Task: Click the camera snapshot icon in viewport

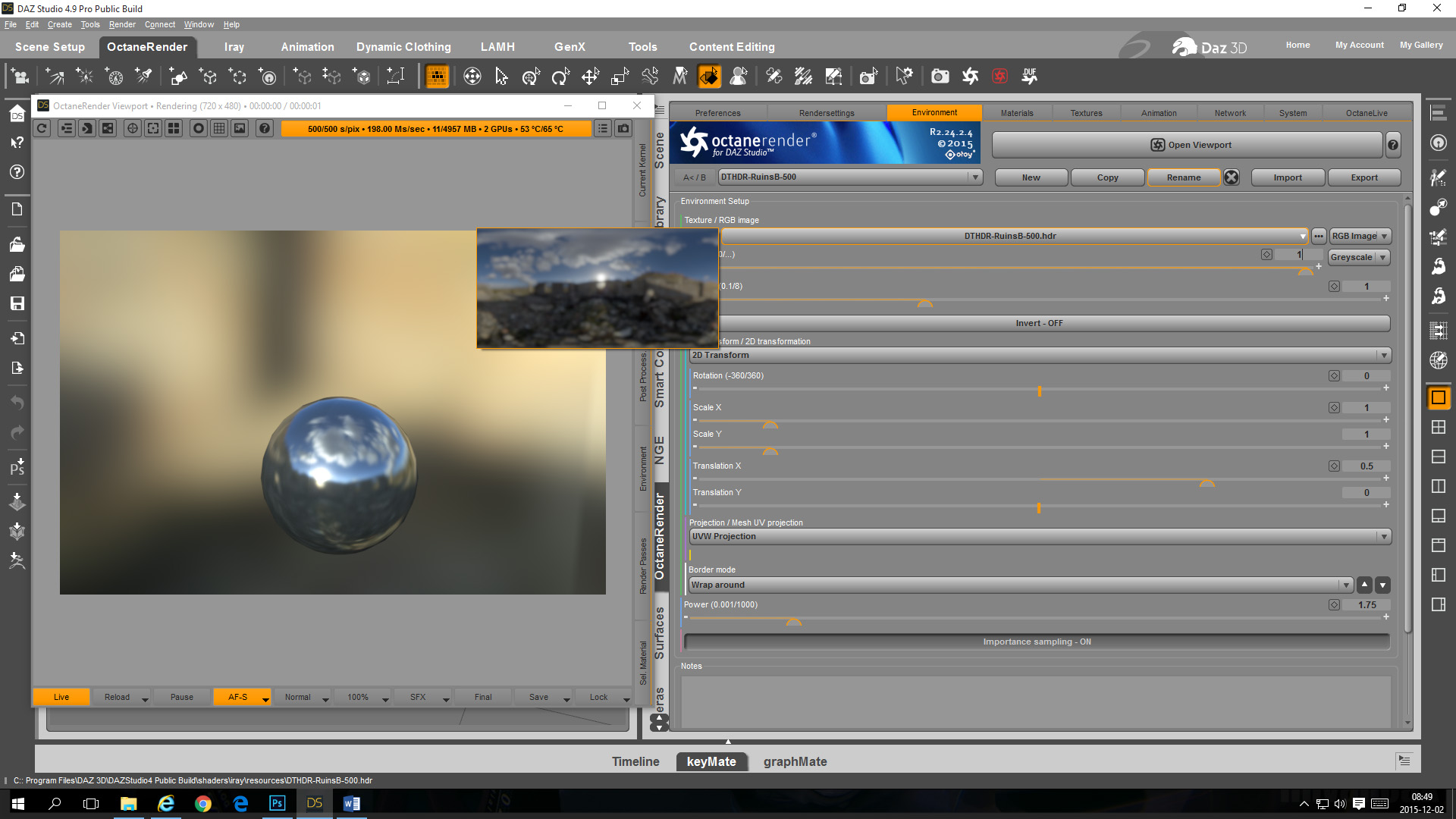Action: [623, 128]
